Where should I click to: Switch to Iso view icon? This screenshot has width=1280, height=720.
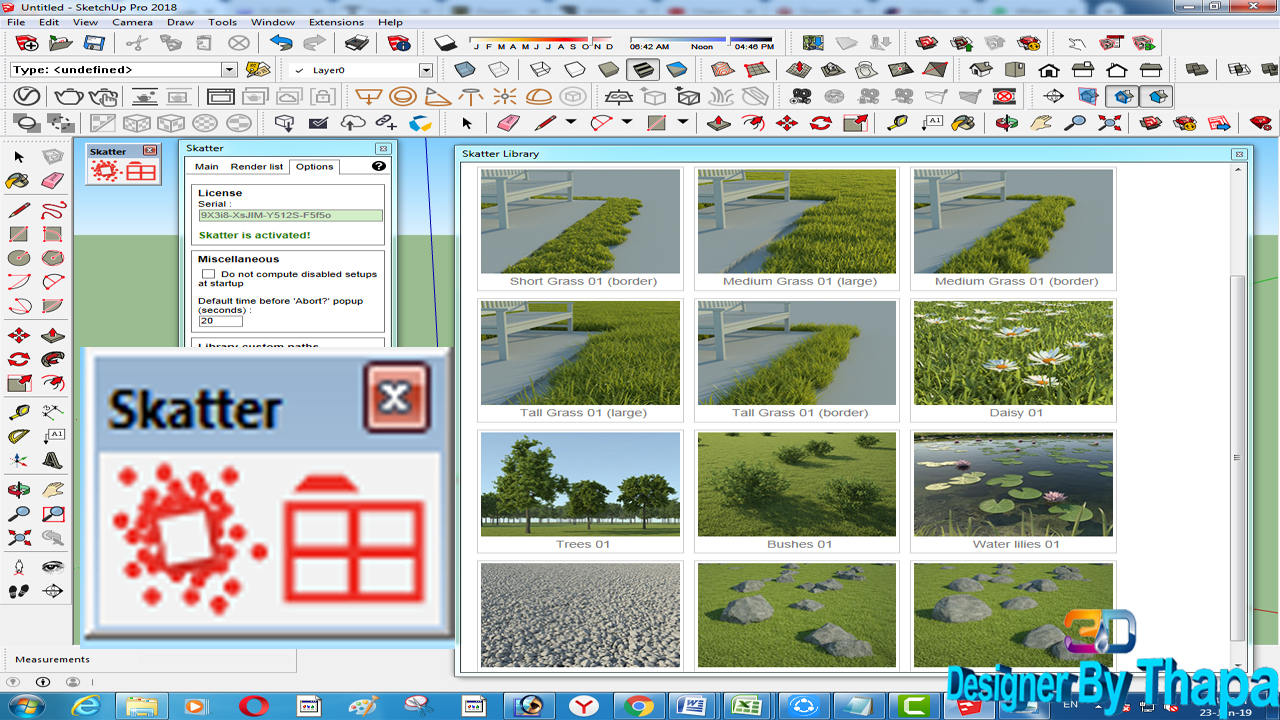click(x=981, y=70)
